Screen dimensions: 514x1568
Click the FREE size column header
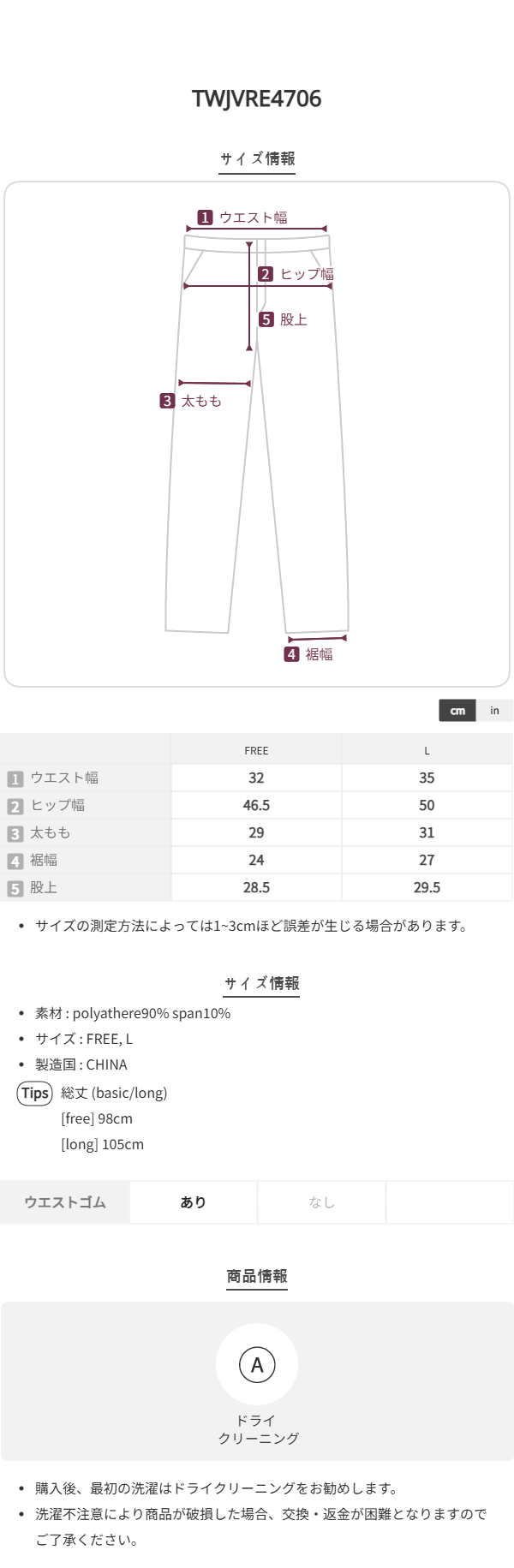[x=256, y=750]
